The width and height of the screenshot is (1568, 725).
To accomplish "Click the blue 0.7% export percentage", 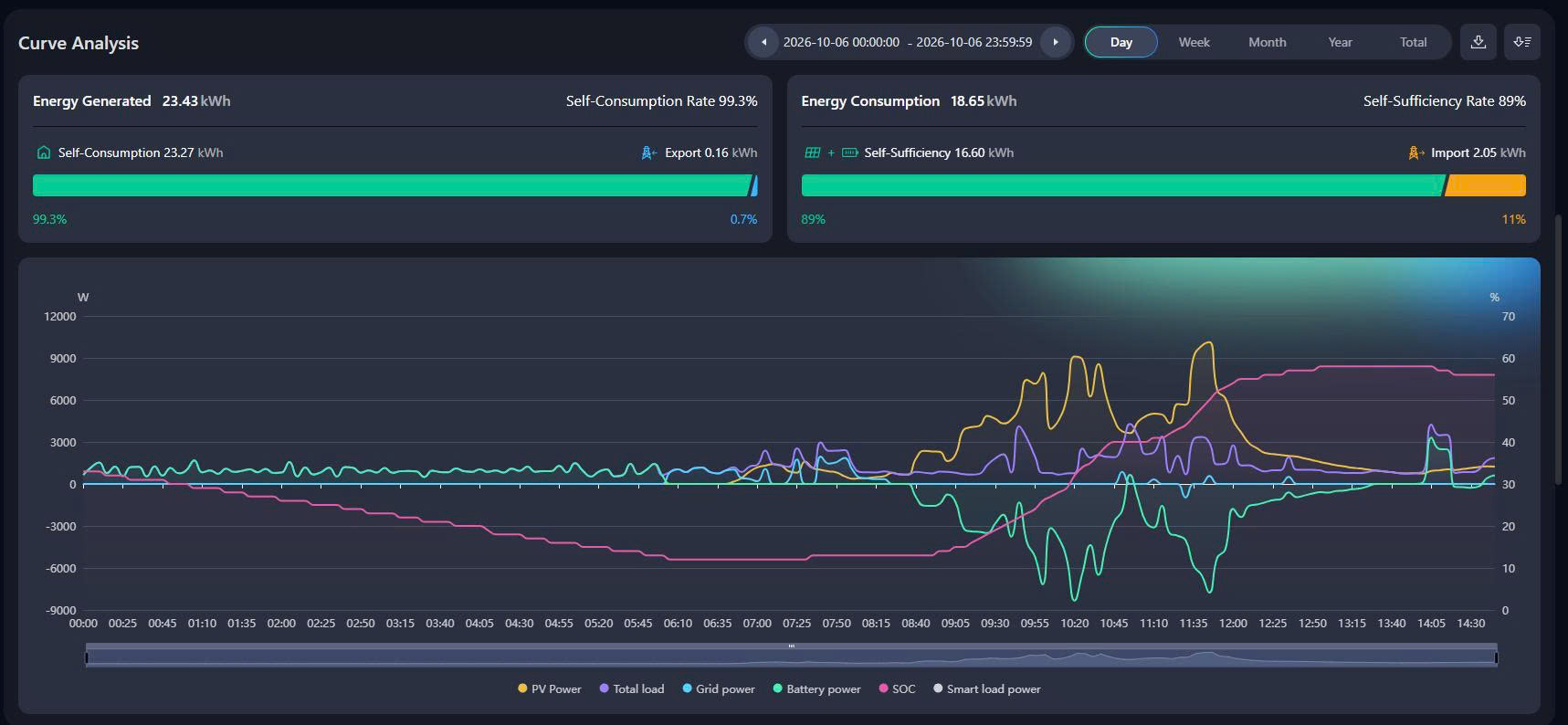I will (x=743, y=219).
